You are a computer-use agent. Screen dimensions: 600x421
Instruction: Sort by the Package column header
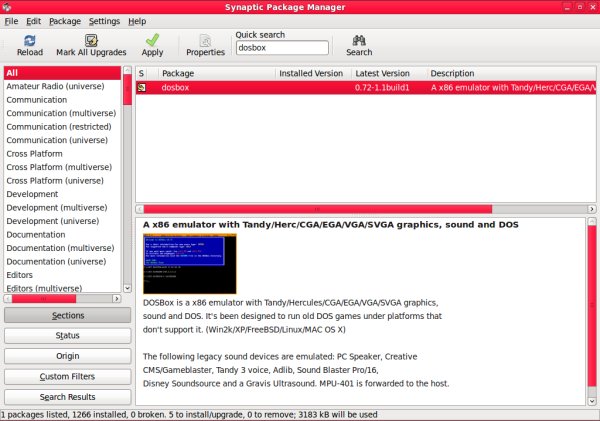pyautogui.click(x=217, y=73)
